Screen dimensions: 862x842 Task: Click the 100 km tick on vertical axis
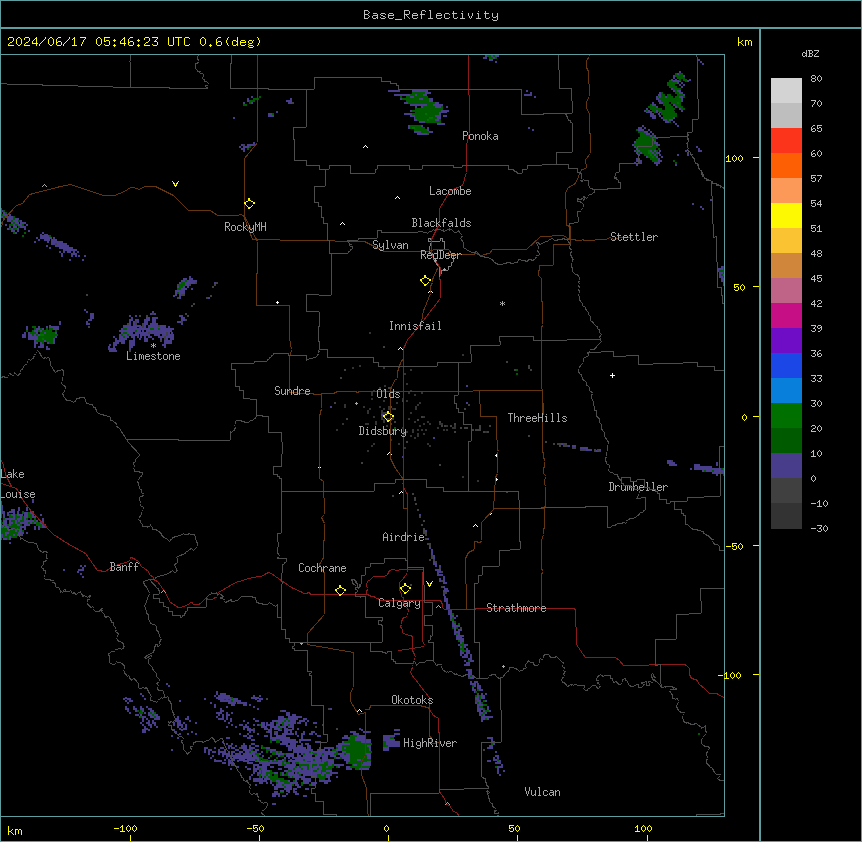[x=735, y=158]
